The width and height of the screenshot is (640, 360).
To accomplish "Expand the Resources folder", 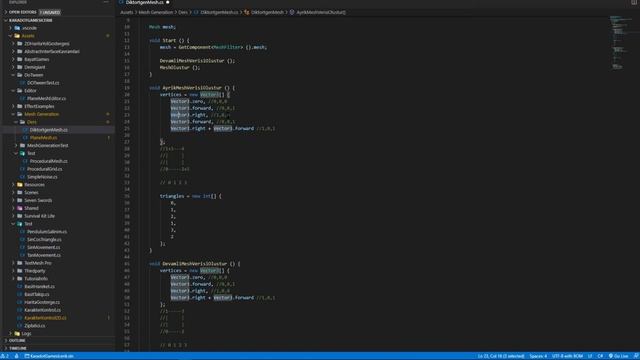I will (x=34, y=185).
